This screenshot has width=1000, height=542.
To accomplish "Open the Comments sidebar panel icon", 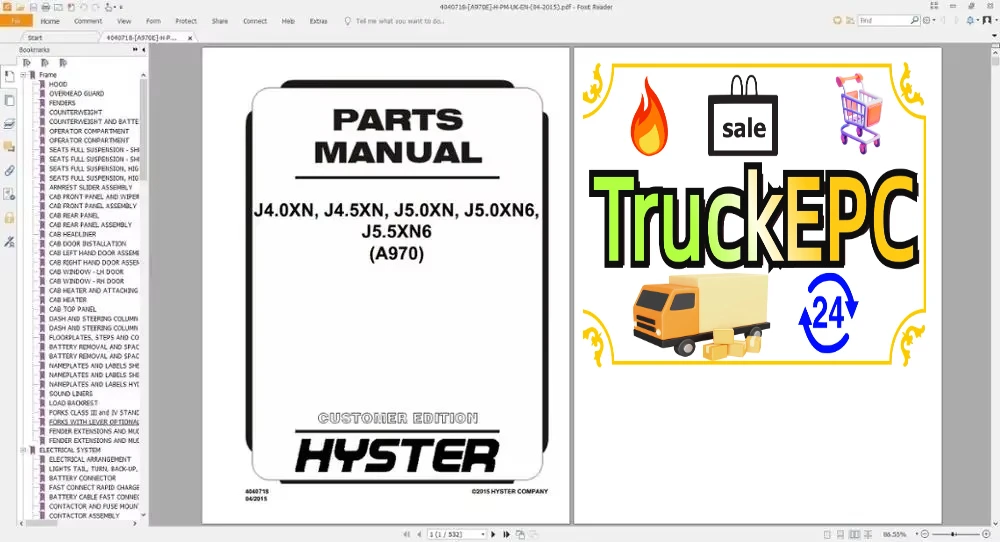I will click(9, 147).
